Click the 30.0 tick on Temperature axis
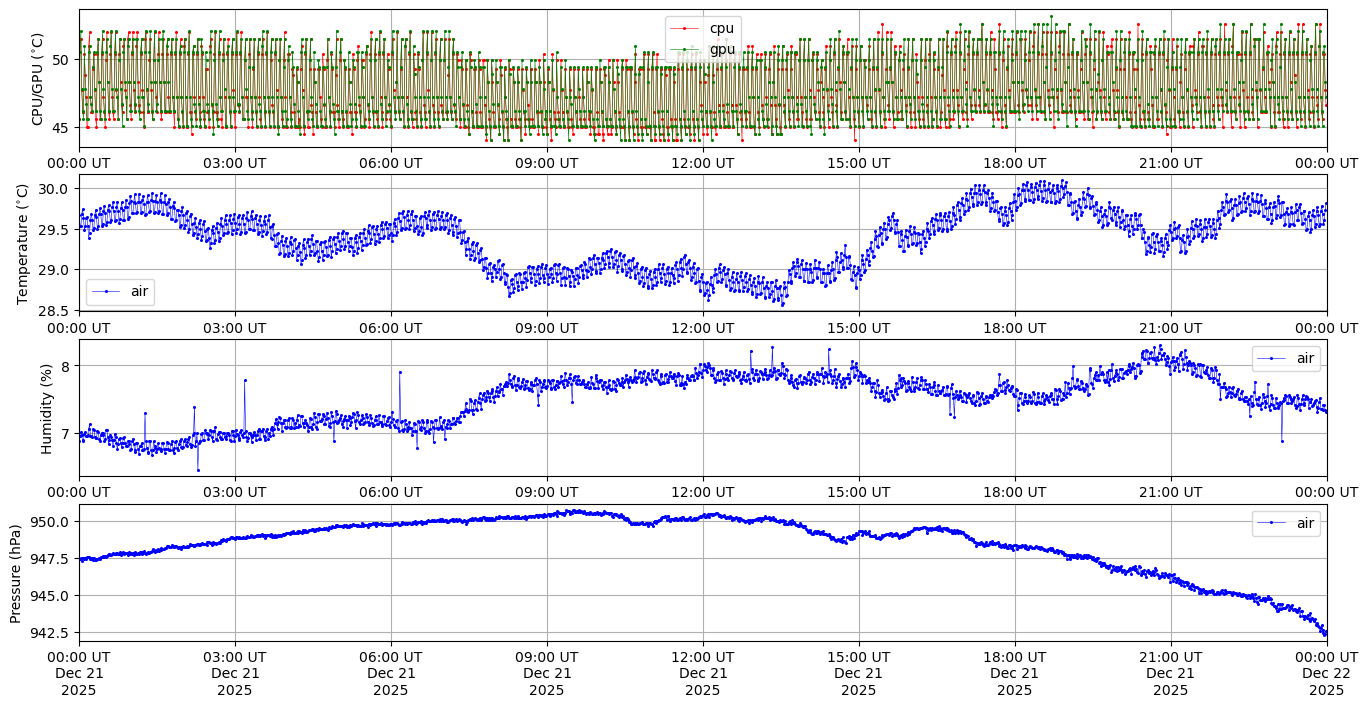This screenshot has height=707, width=1368. 53,189
